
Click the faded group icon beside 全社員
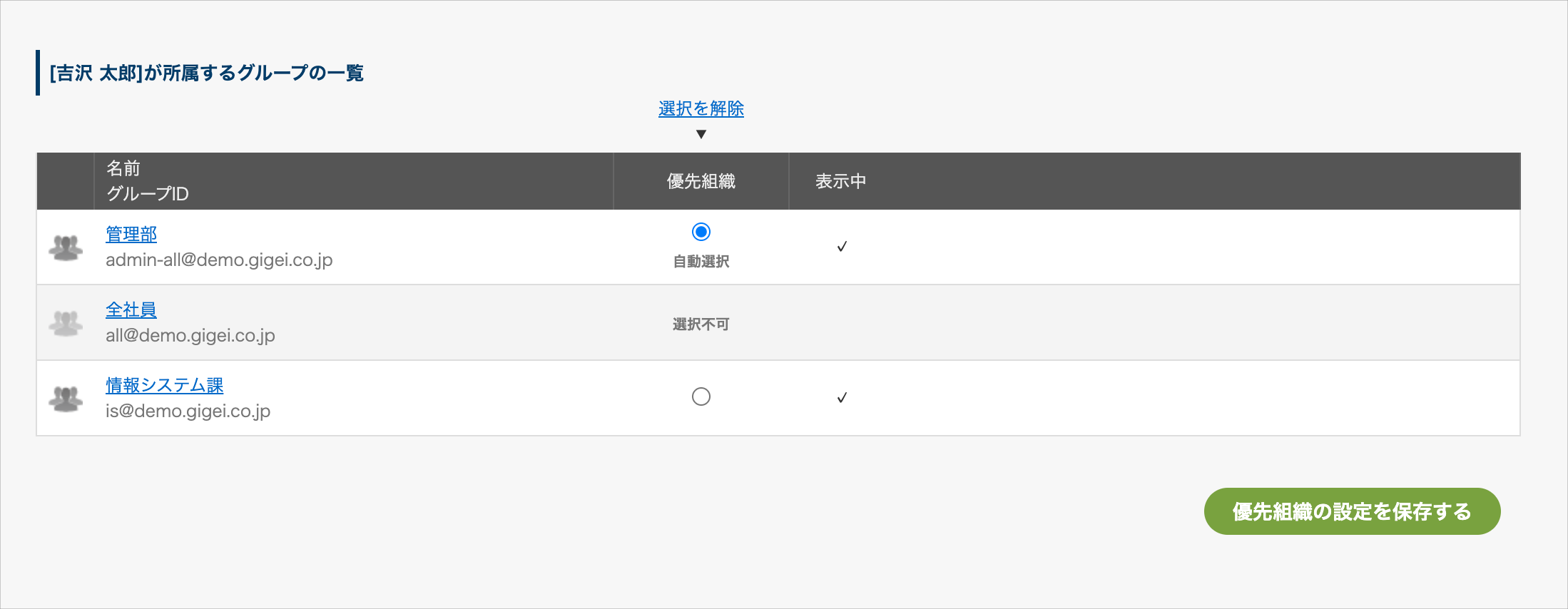click(x=66, y=323)
